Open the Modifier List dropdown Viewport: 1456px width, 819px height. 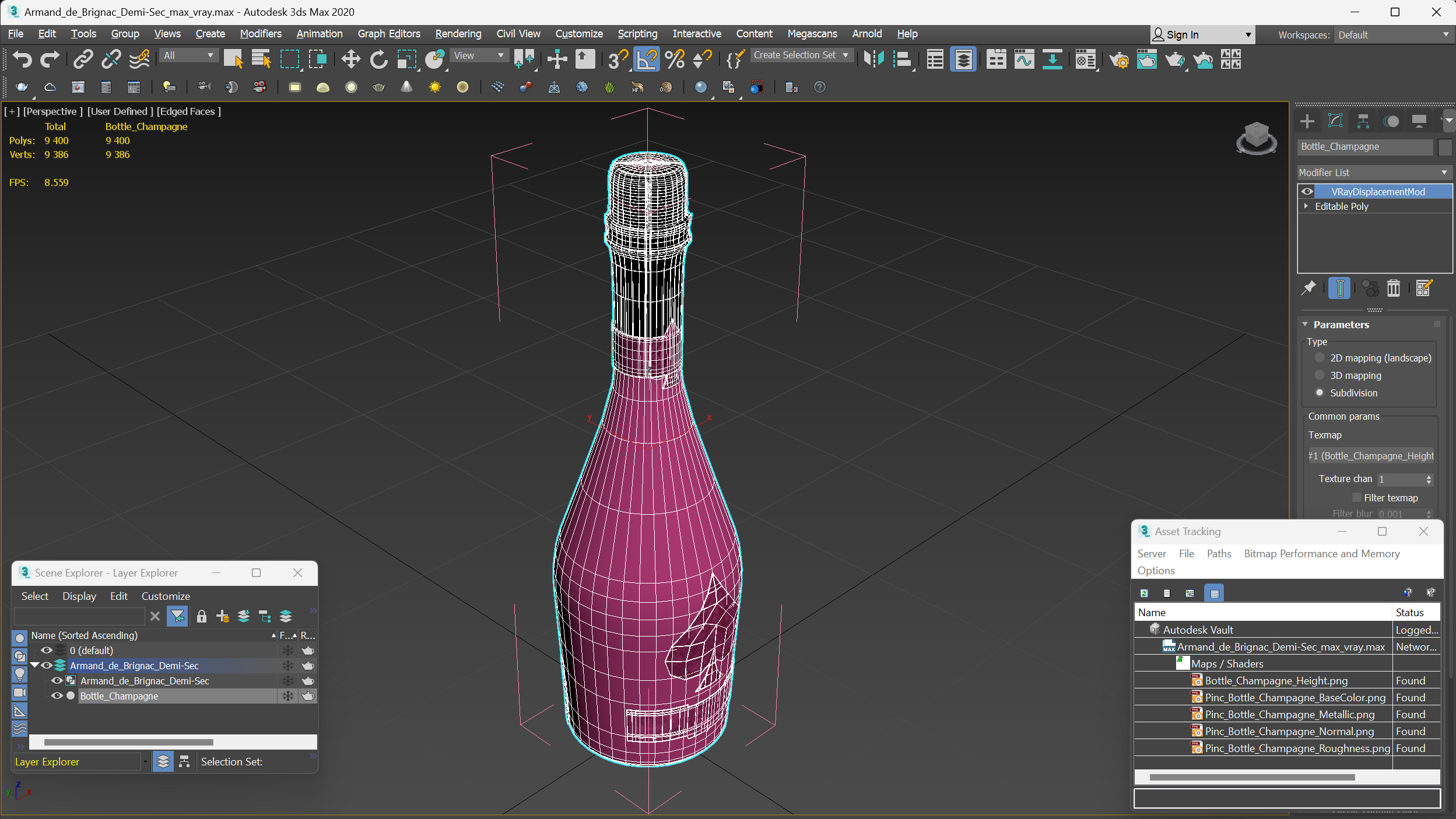tap(1374, 173)
